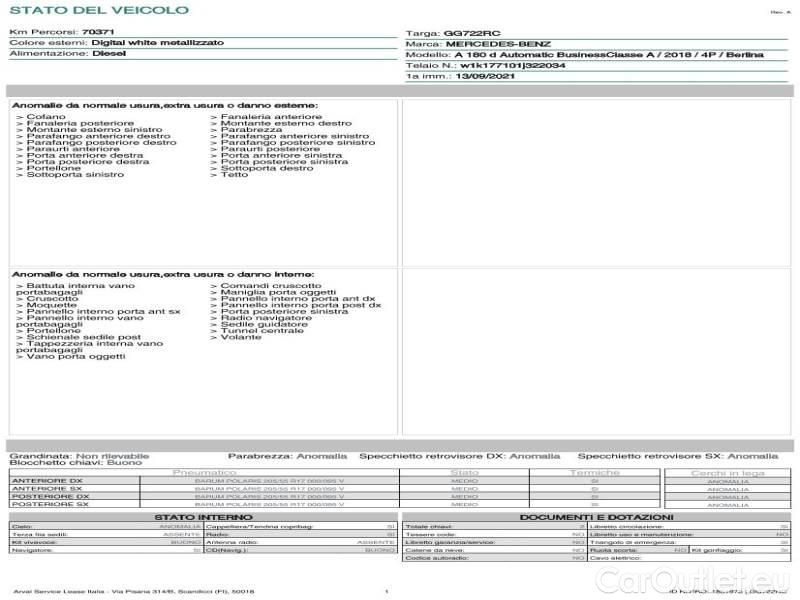Image resolution: width=800 pixels, height=600 pixels.
Task: Click the STATO INTERNO section header
Action: (198, 517)
